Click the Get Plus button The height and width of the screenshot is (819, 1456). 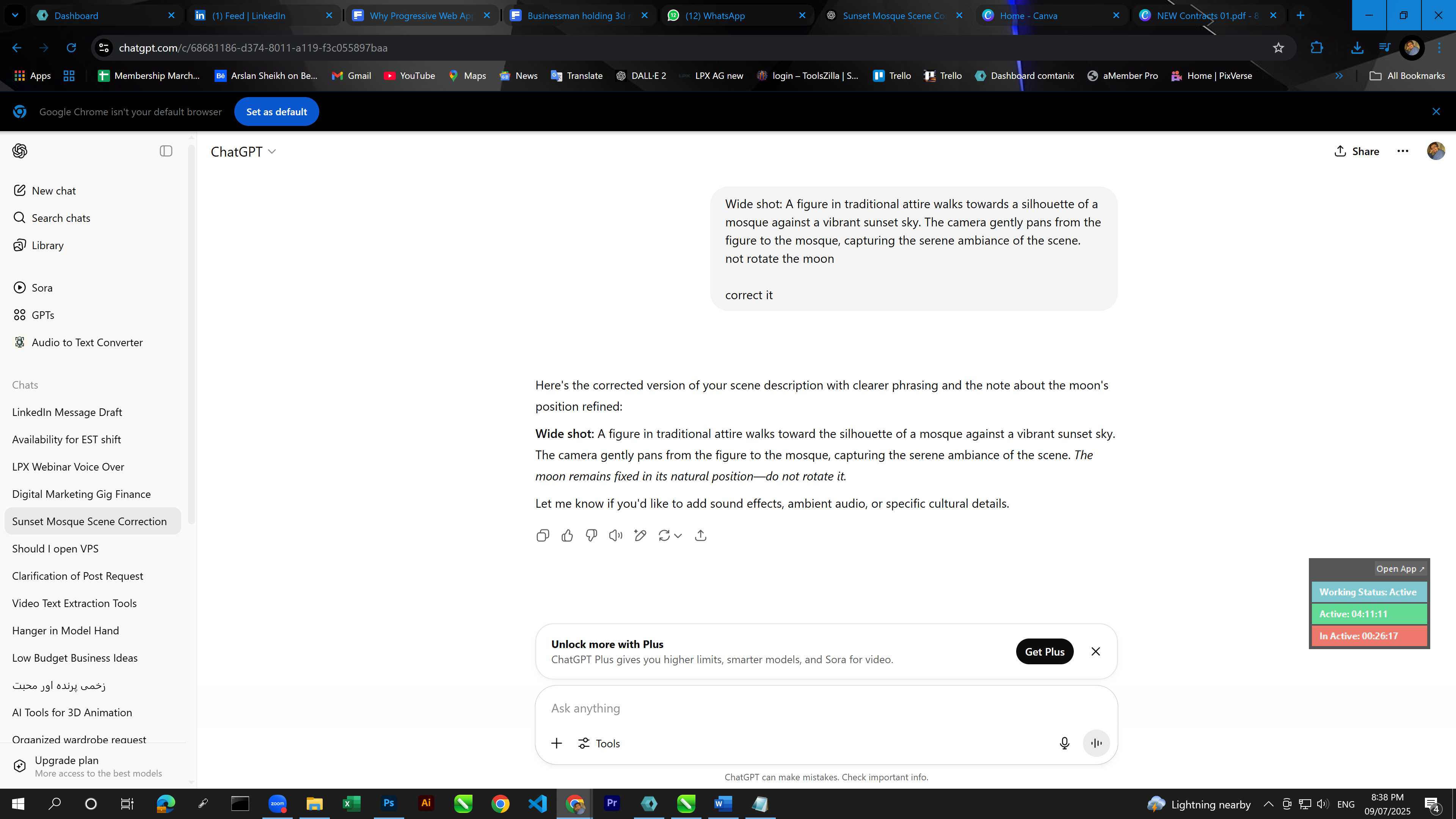[1045, 652]
